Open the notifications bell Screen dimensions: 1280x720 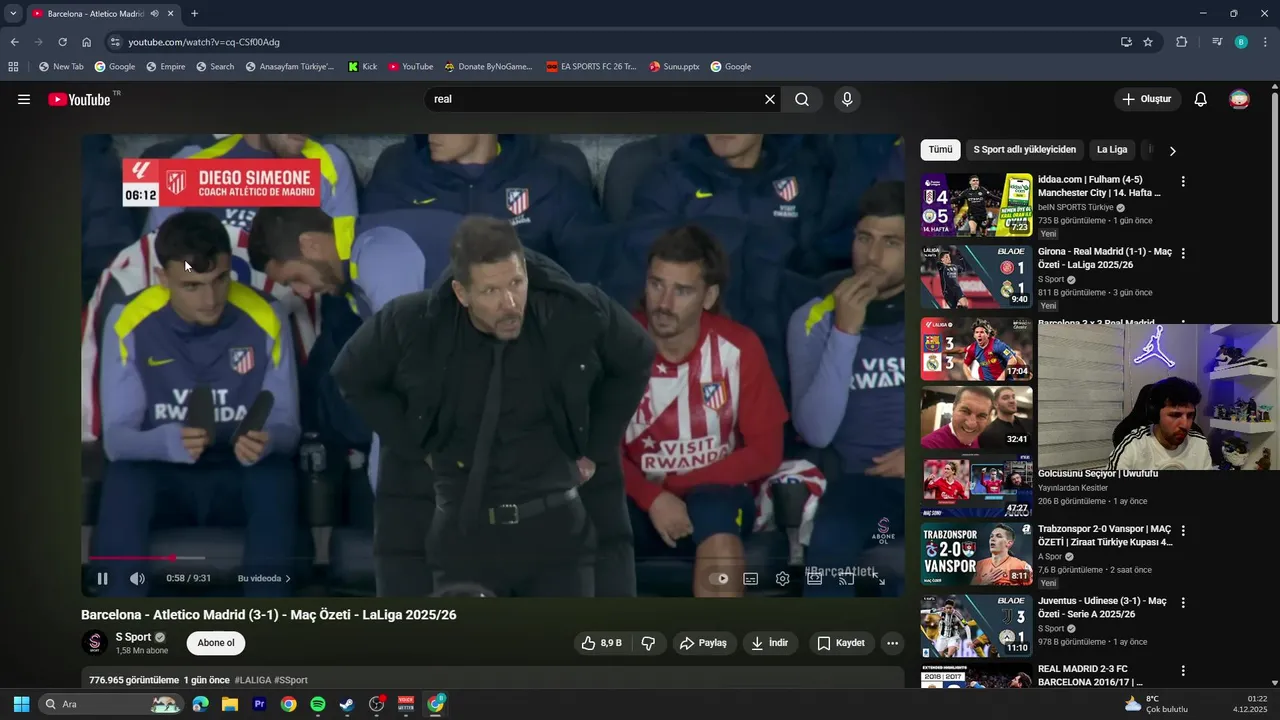tap(1201, 99)
